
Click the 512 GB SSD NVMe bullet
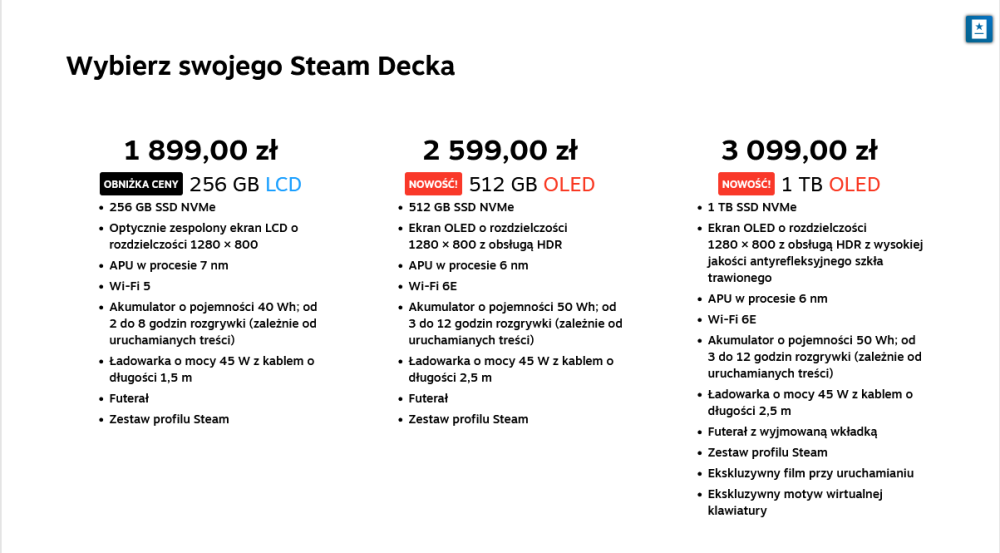coord(461,207)
